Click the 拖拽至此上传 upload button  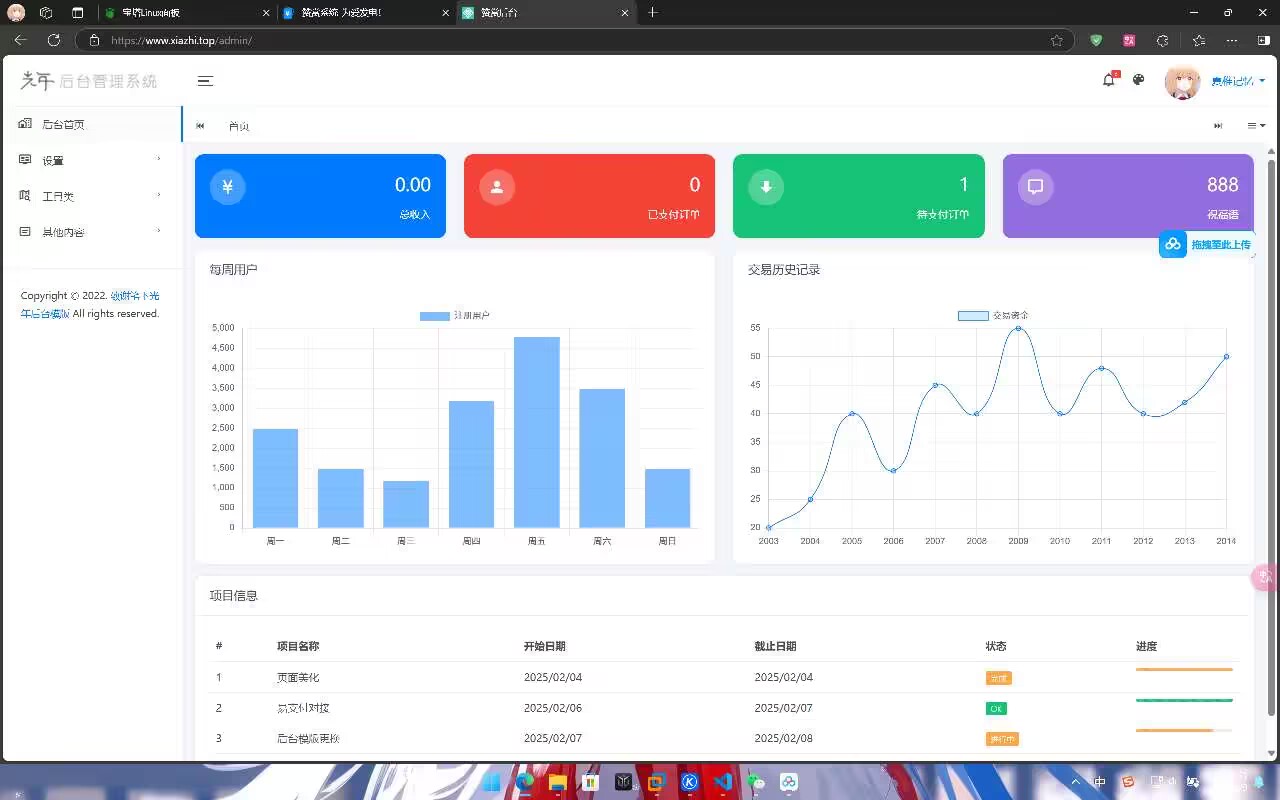1207,244
